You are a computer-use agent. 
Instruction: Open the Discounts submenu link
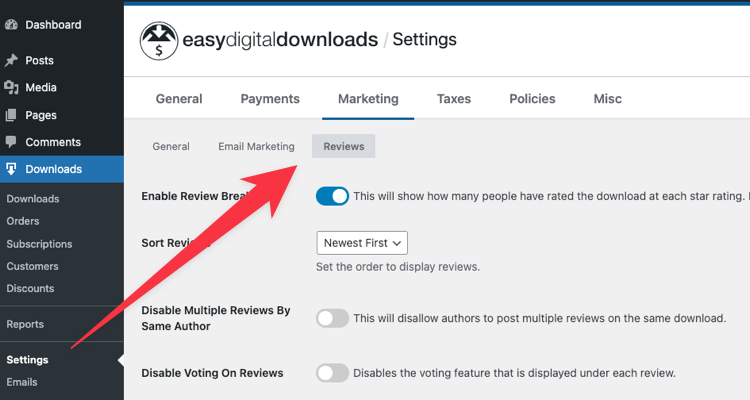pyautogui.click(x=30, y=289)
